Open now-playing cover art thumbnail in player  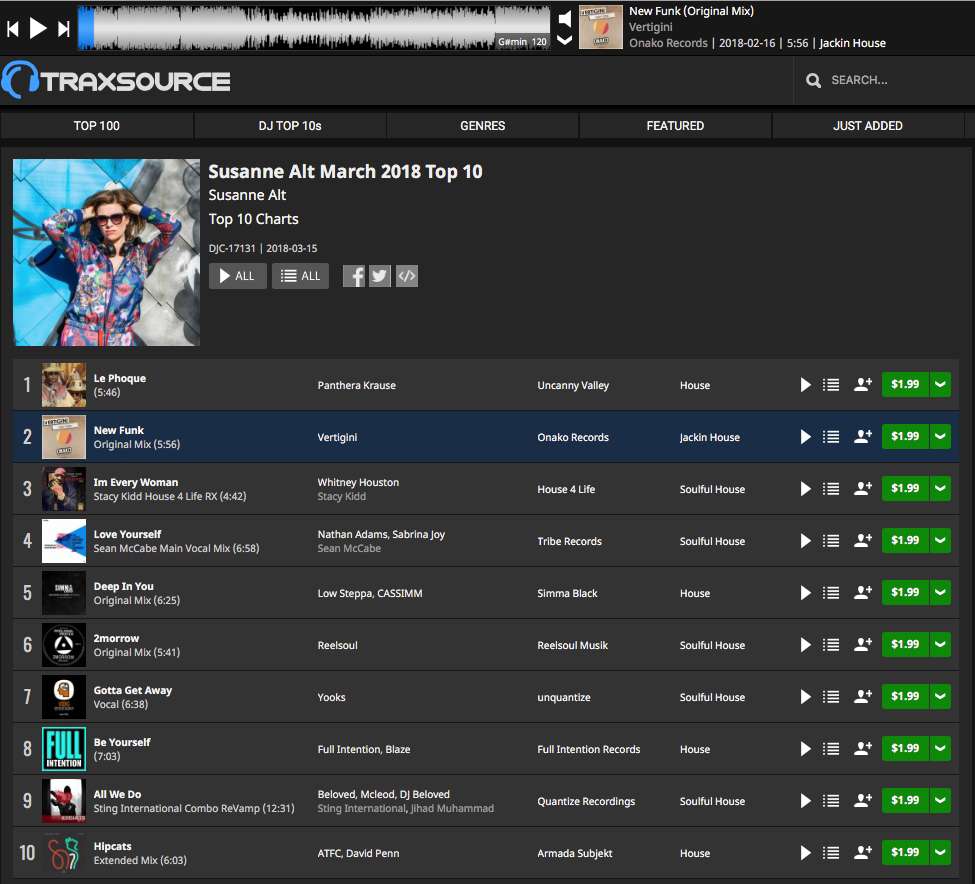(x=601, y=27)
